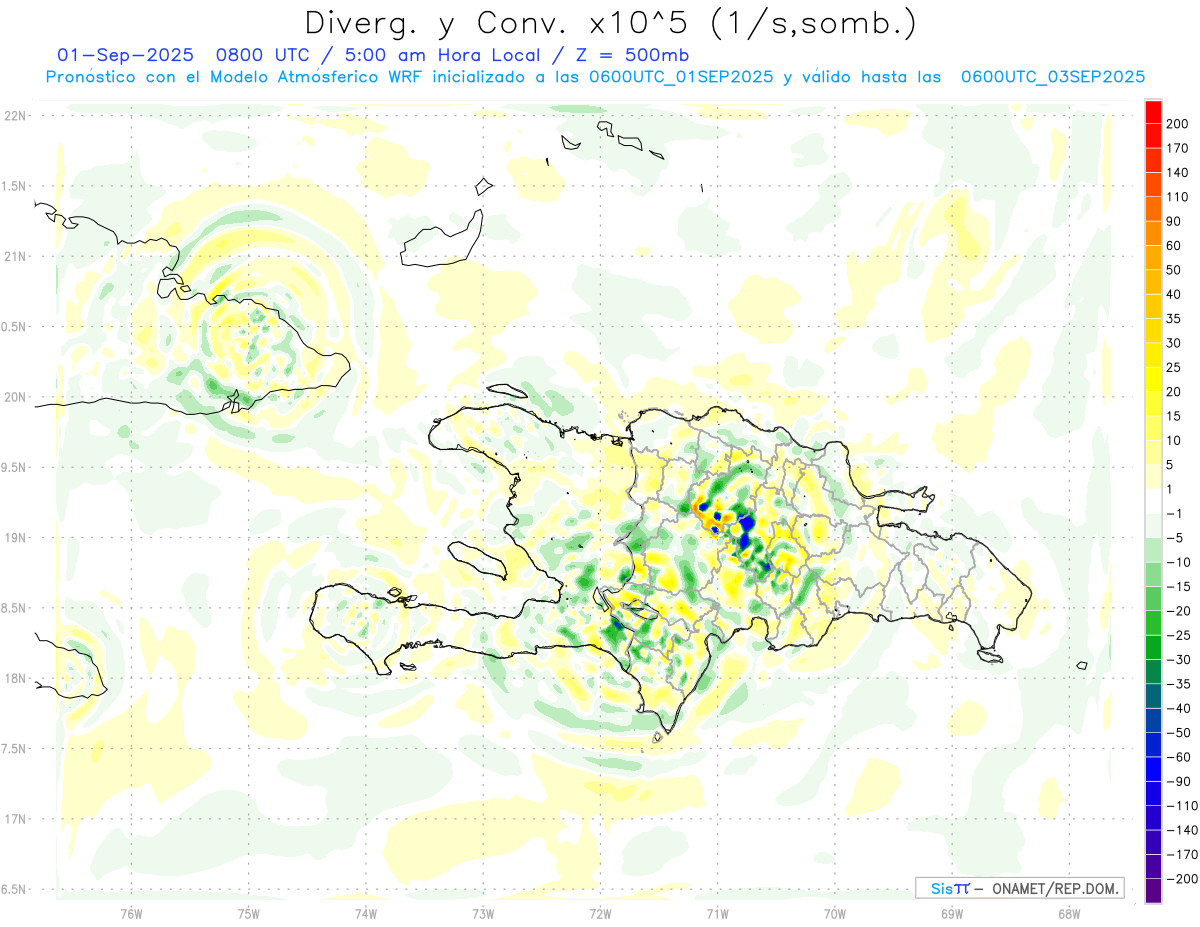The width and height of the screenshot is (1200, 927).
Task: Click the orange colorbar swatch between 90 and 60
Action: click(1153, 234)
